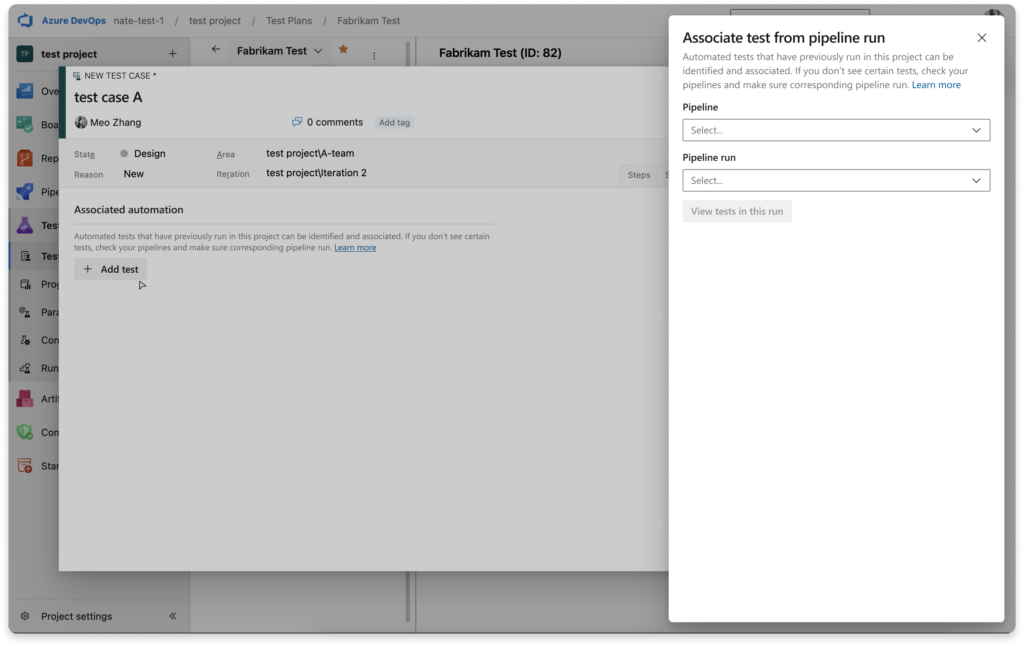
Task: Open Runs in the Test Plans section
Action: [x=25, y=368]
